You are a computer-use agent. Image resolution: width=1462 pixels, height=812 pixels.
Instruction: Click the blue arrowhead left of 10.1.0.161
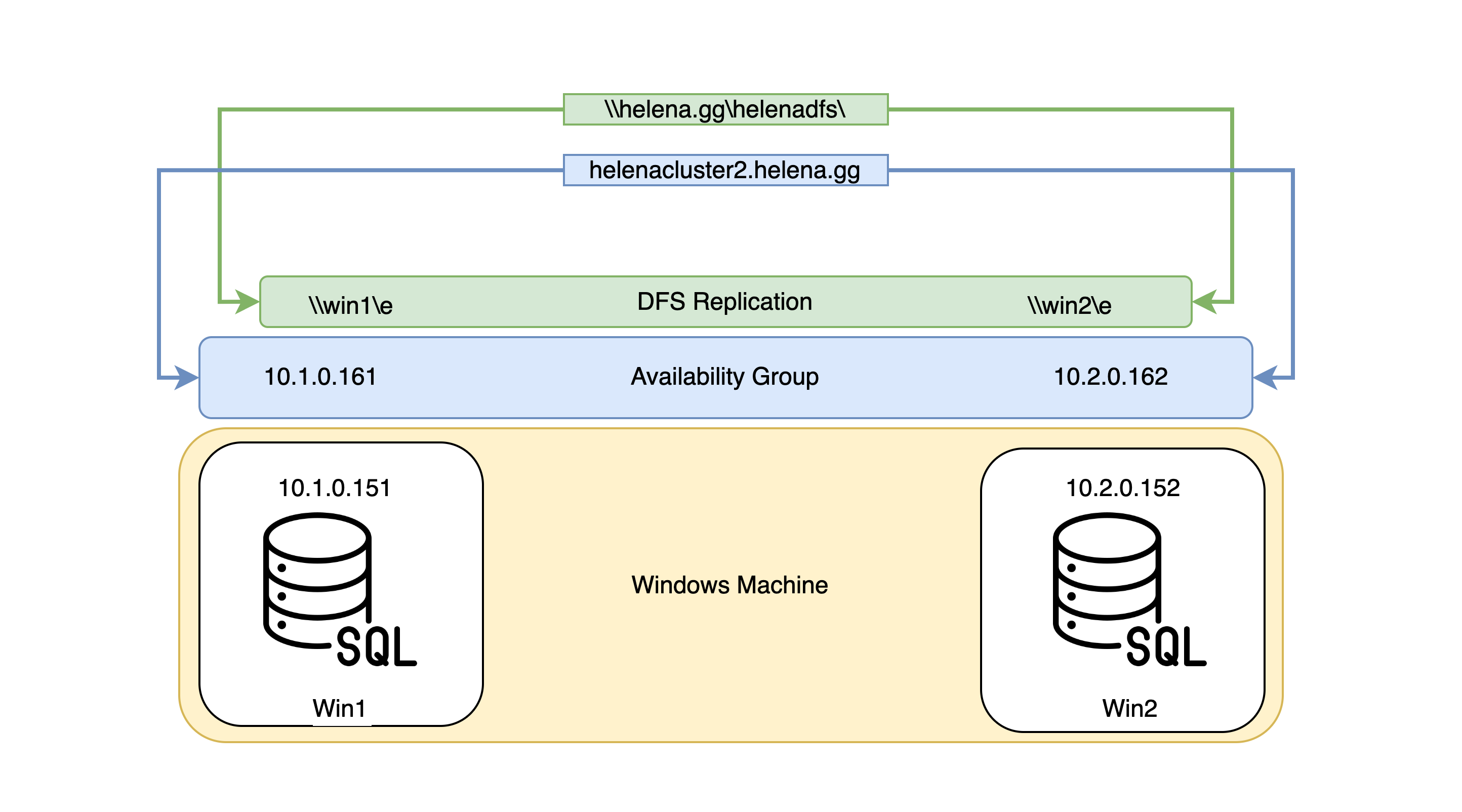click(x=186, y=377)
